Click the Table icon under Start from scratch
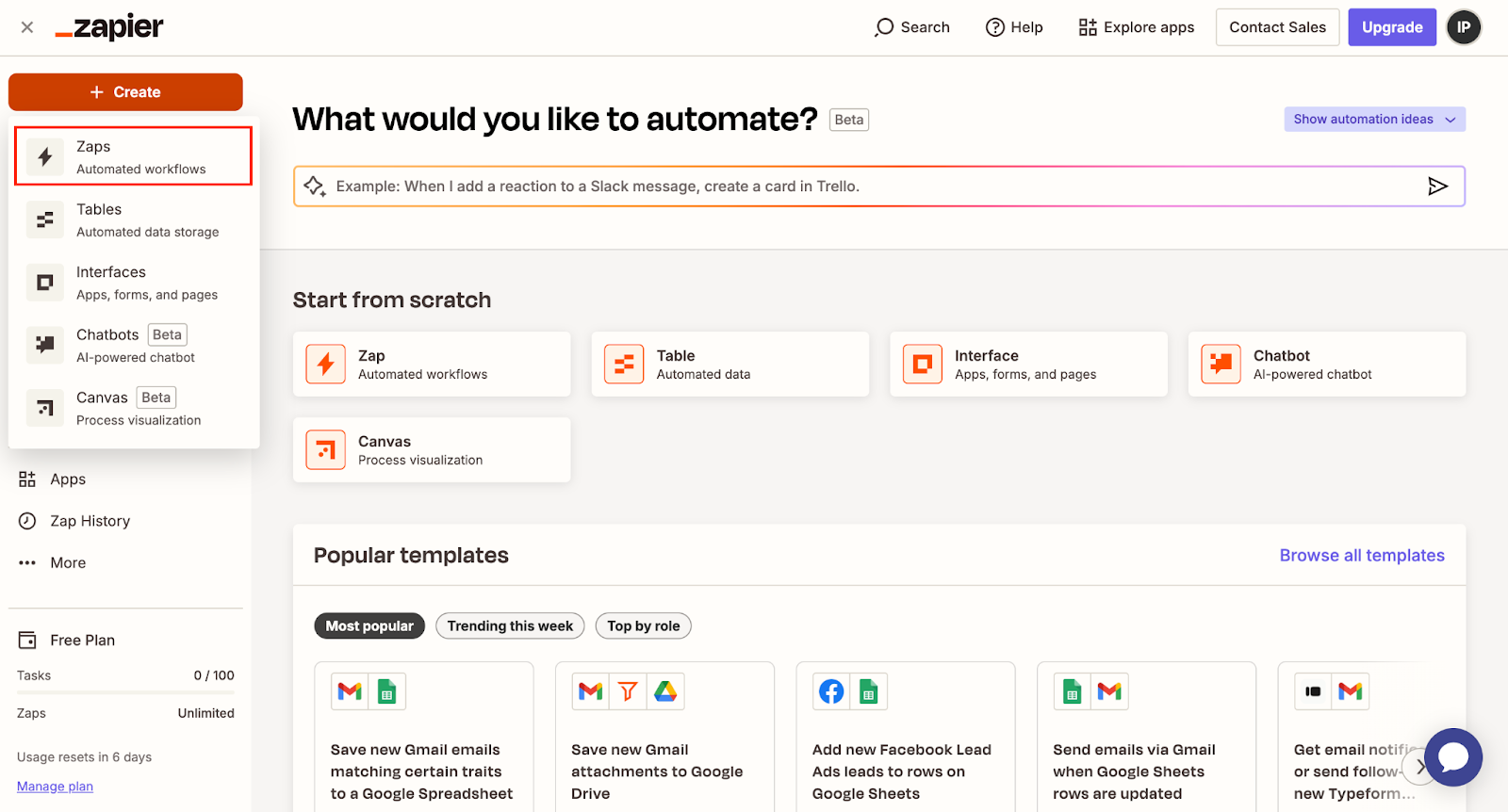Image resolution: width=1508 pixels, height=812 pixels. click(x=624, y=365)
